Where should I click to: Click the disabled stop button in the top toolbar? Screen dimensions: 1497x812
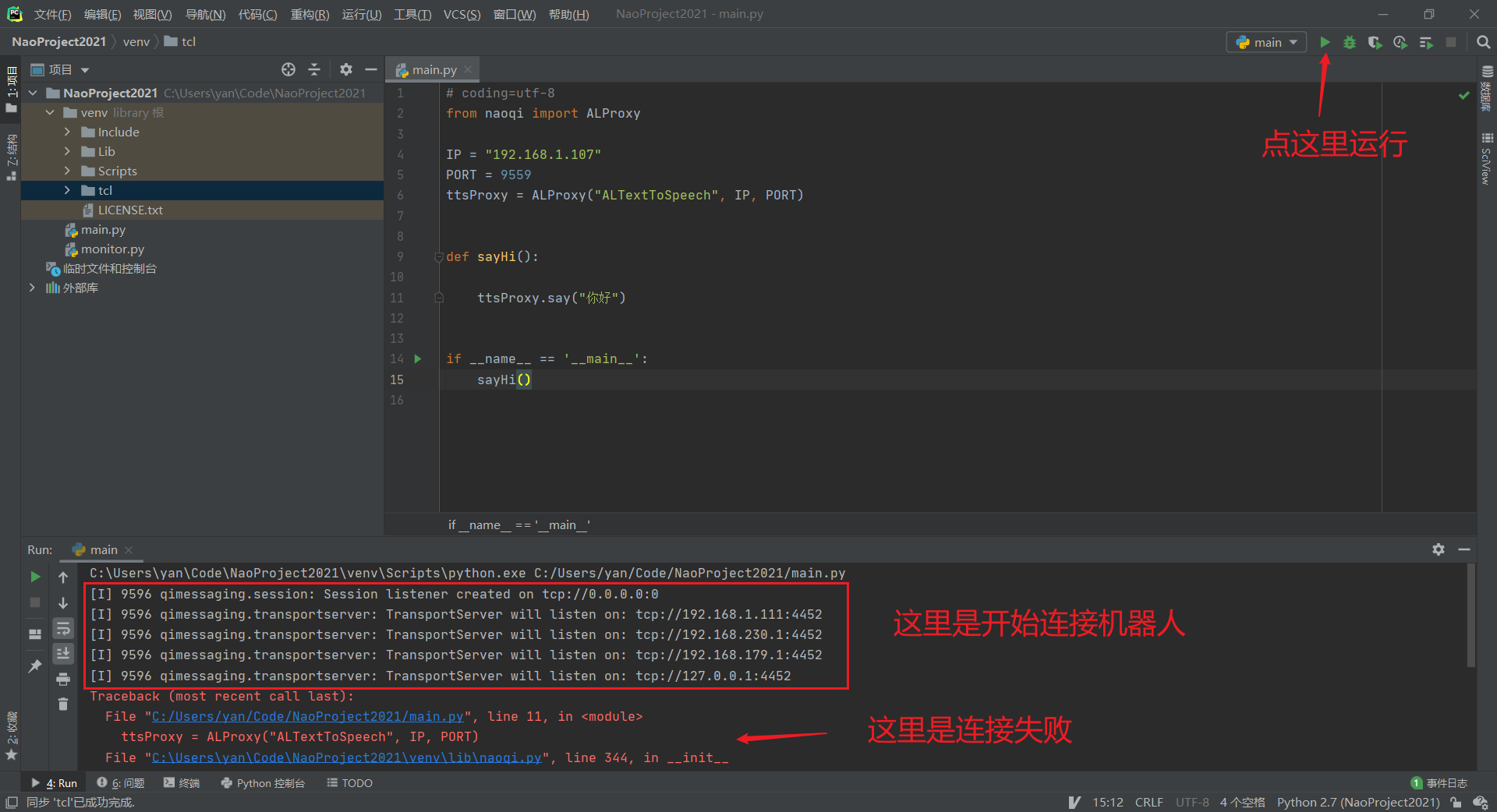click(x=1451, y=42)
